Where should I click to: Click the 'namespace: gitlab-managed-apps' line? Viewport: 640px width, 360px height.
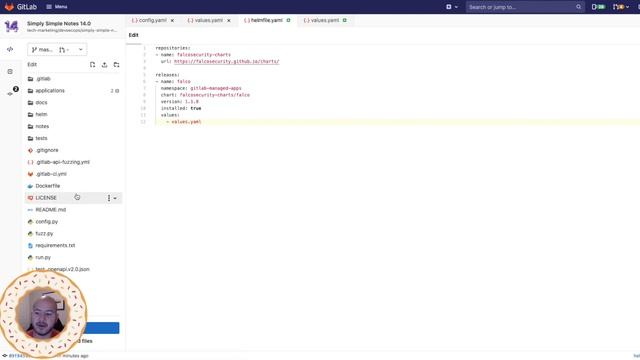[x=201, y=88]
